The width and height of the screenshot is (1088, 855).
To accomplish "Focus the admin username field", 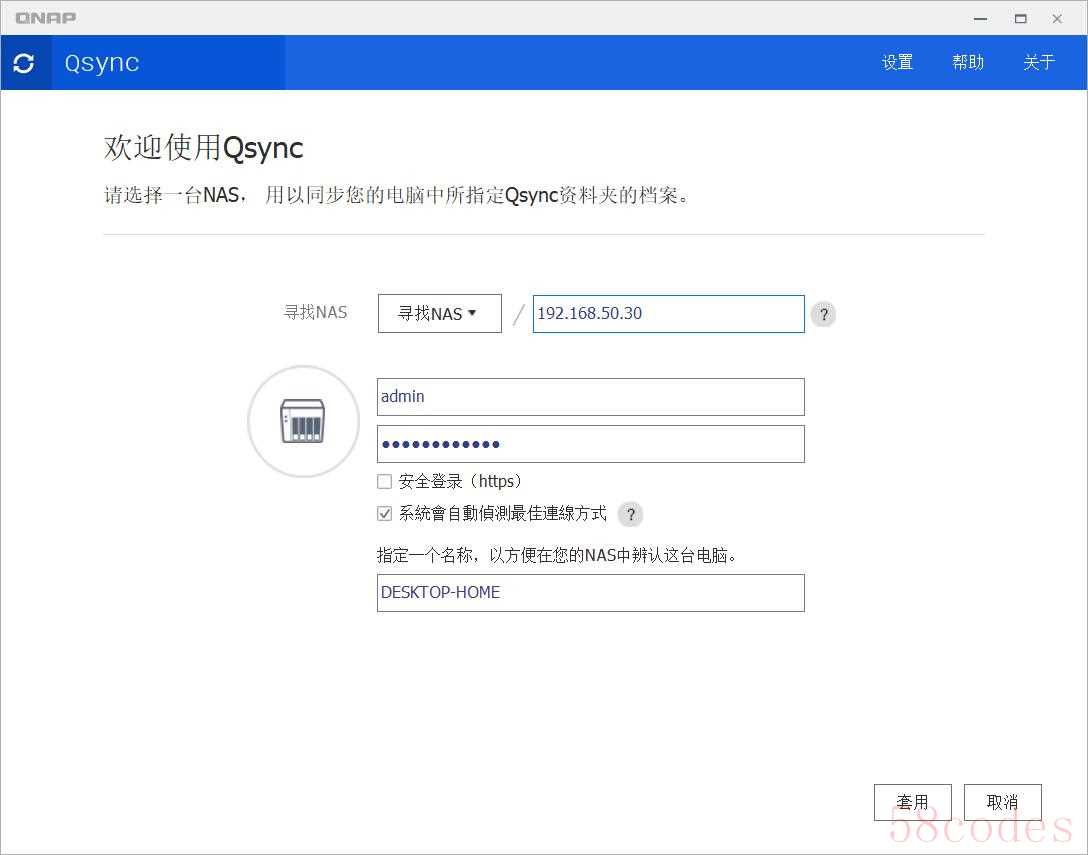I will click(591, 397).
